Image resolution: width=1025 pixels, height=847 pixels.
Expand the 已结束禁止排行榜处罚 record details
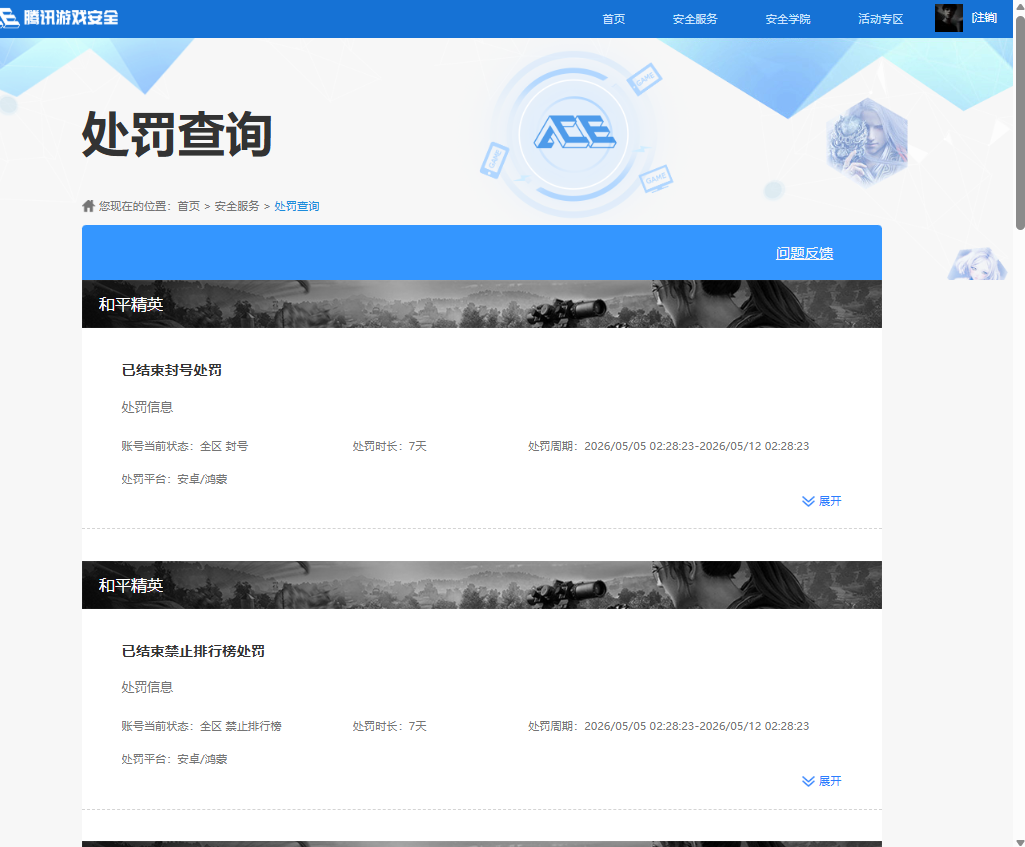pos(822,781)
